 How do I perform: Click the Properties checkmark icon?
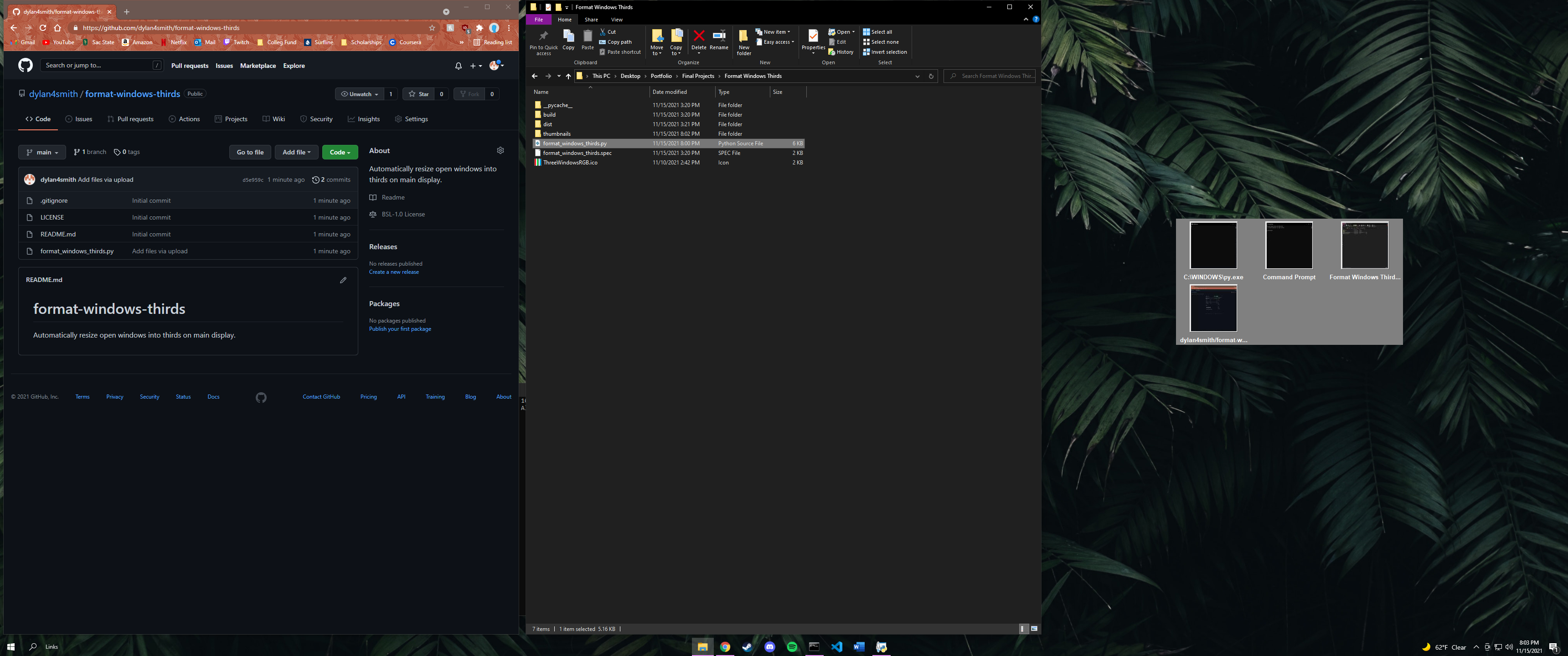pos(813,36)
